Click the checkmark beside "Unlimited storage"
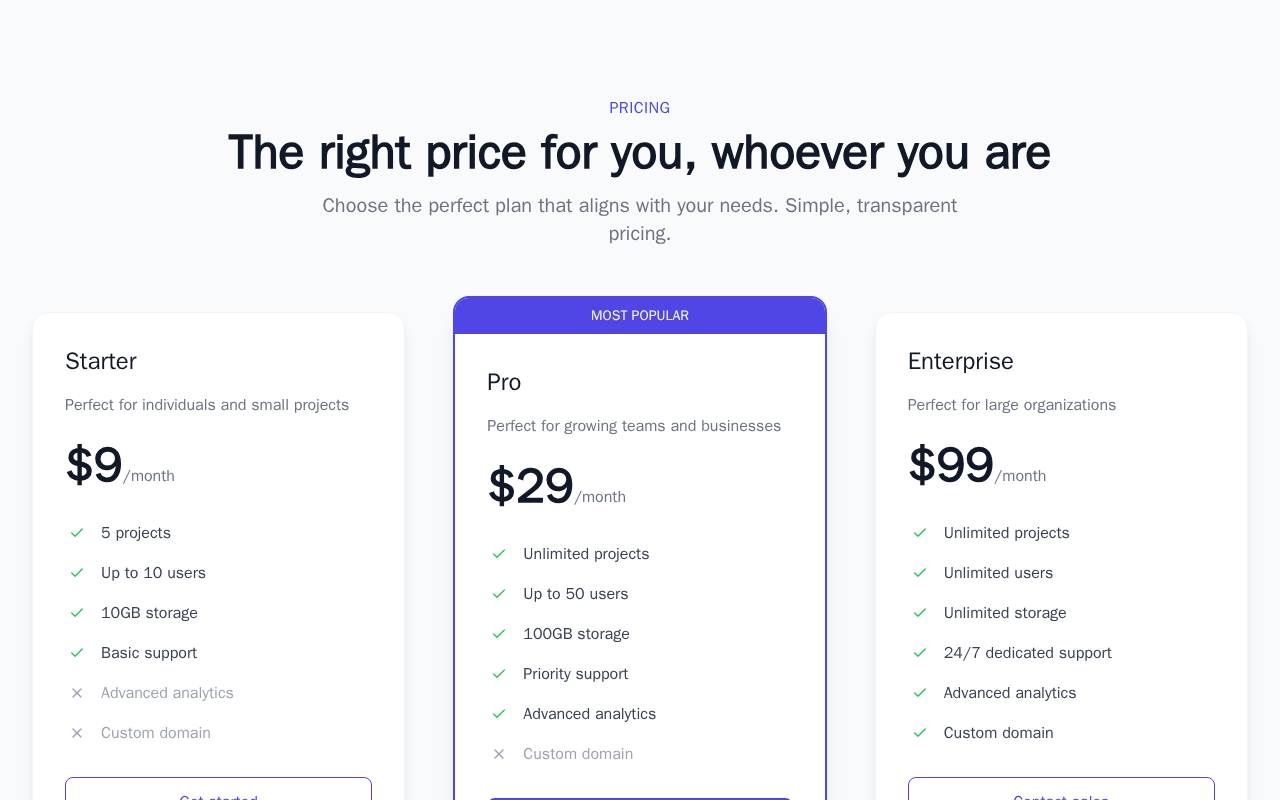Viewport: 1280px width, 800px height. click(920, 613)
